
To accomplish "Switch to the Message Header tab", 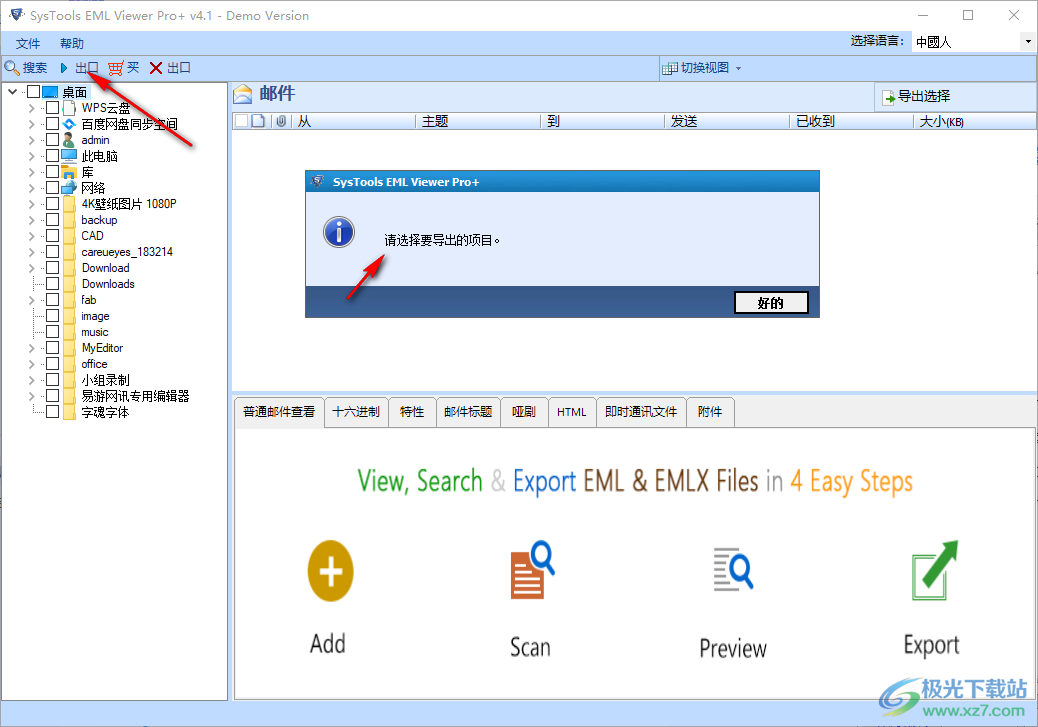I will point(468,412).
